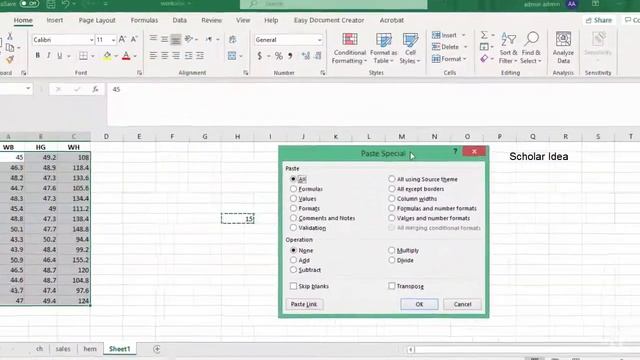Open Conditional Formatting
640x360 pixels.
349,48
